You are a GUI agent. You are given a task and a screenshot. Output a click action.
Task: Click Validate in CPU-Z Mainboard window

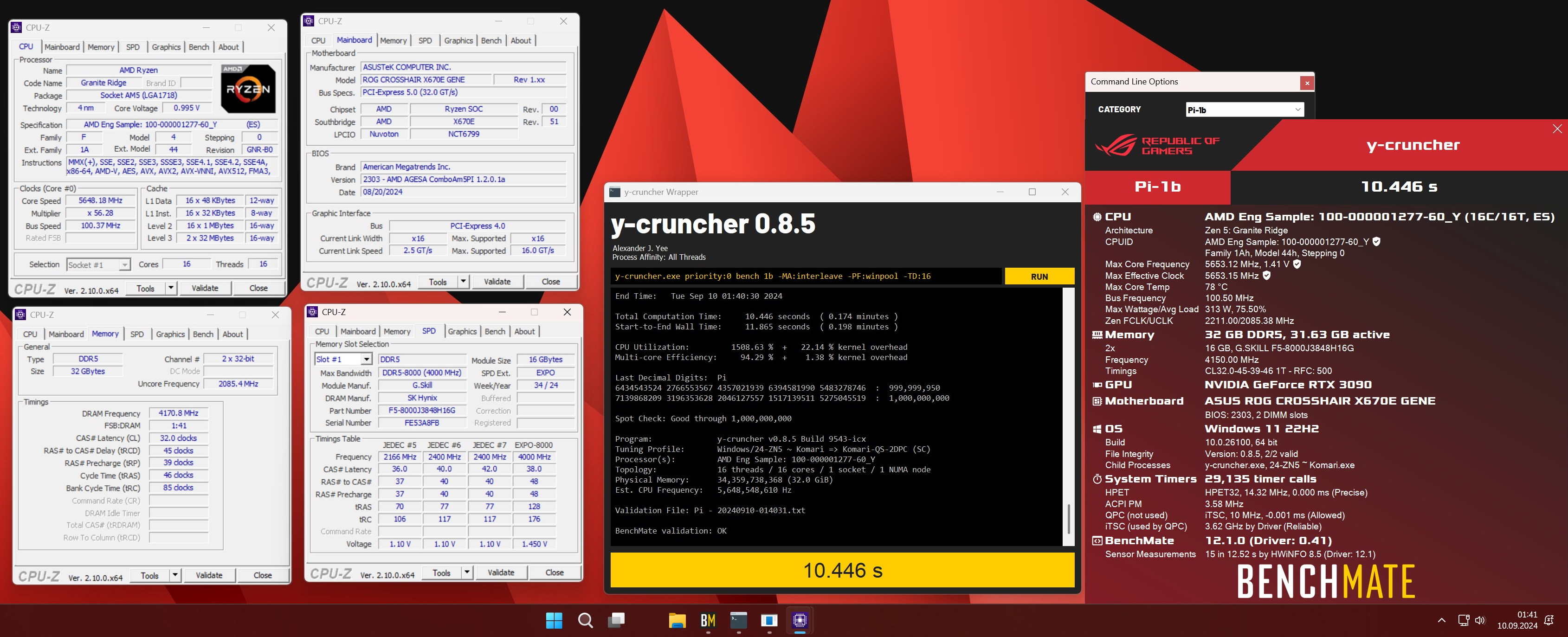497,281
